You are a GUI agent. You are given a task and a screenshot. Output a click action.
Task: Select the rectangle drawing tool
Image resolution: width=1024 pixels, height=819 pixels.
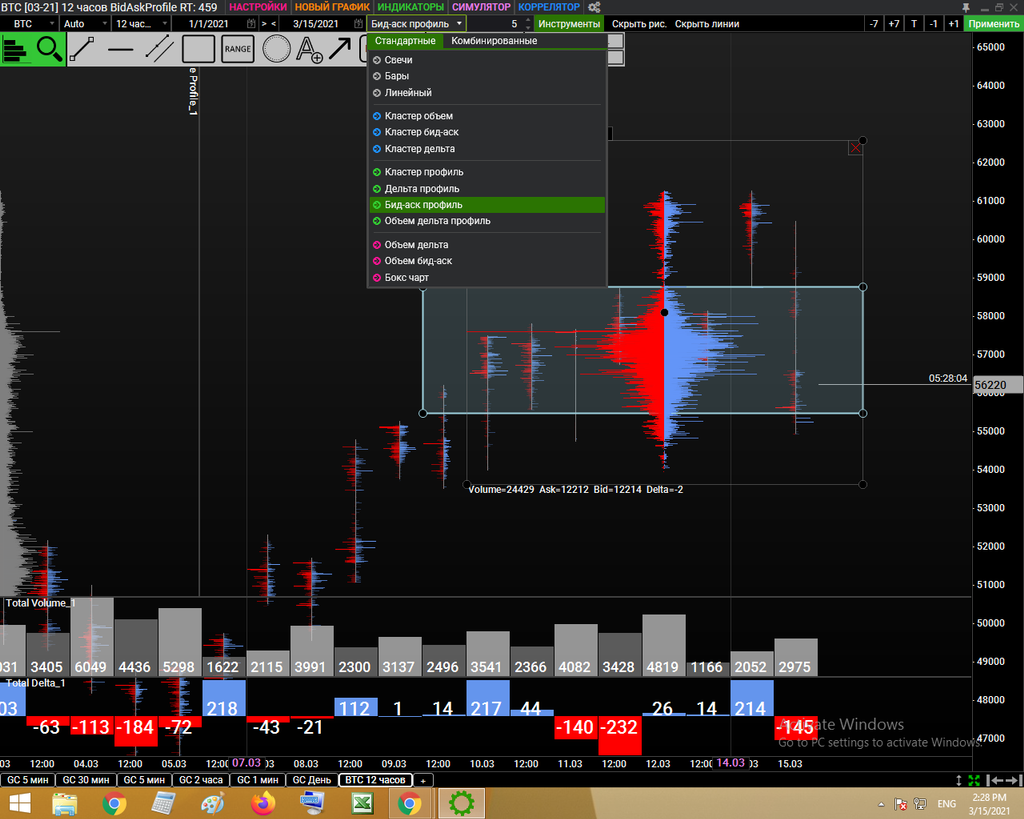coord(199,50)
